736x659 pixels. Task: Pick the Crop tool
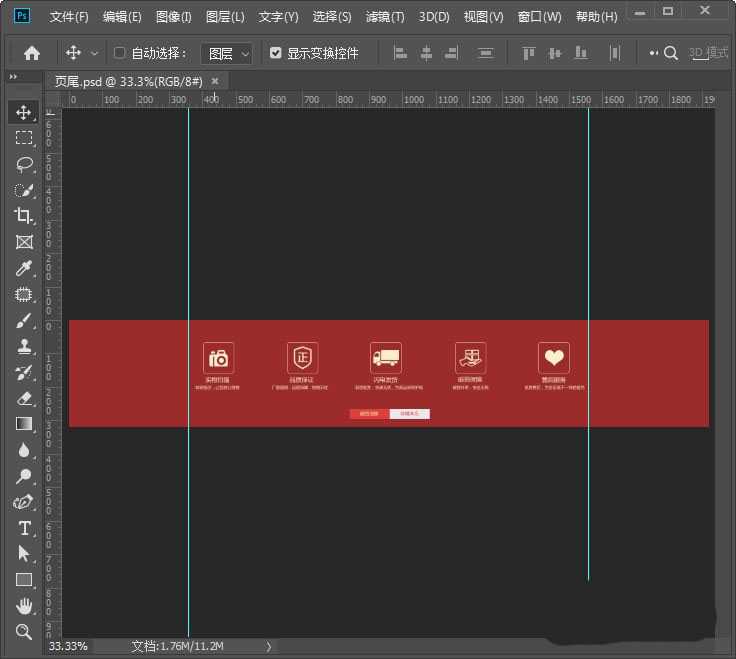coord(24,216)
